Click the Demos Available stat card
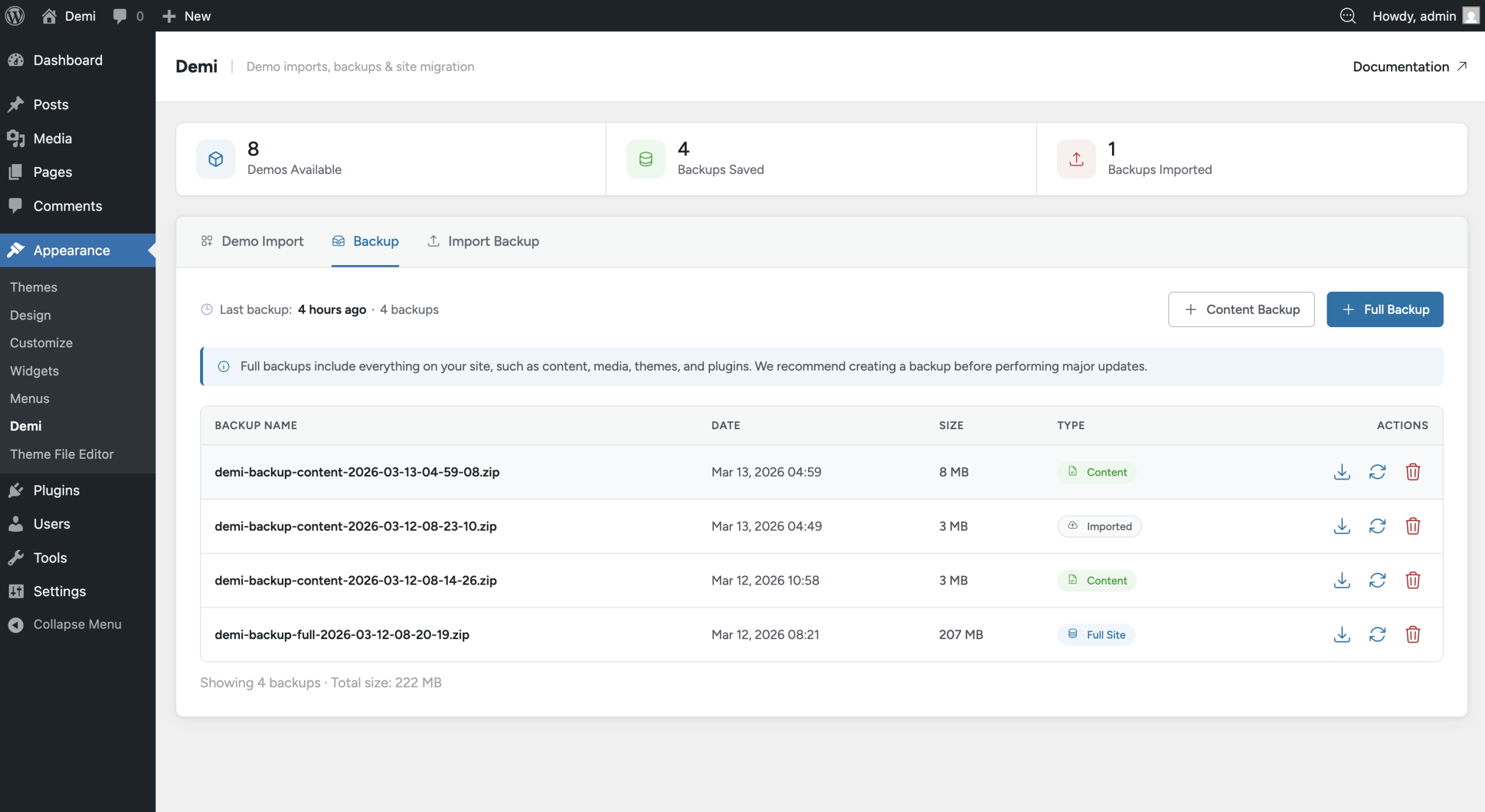This screenshot has height=812, width=1485. pos(390,159)
